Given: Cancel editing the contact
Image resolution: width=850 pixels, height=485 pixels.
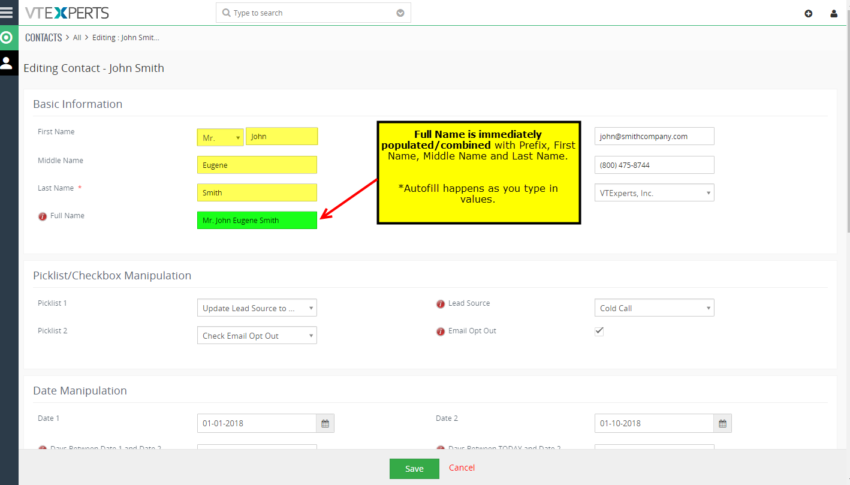Looking at the screenshot, I should (x=462, y=468).
